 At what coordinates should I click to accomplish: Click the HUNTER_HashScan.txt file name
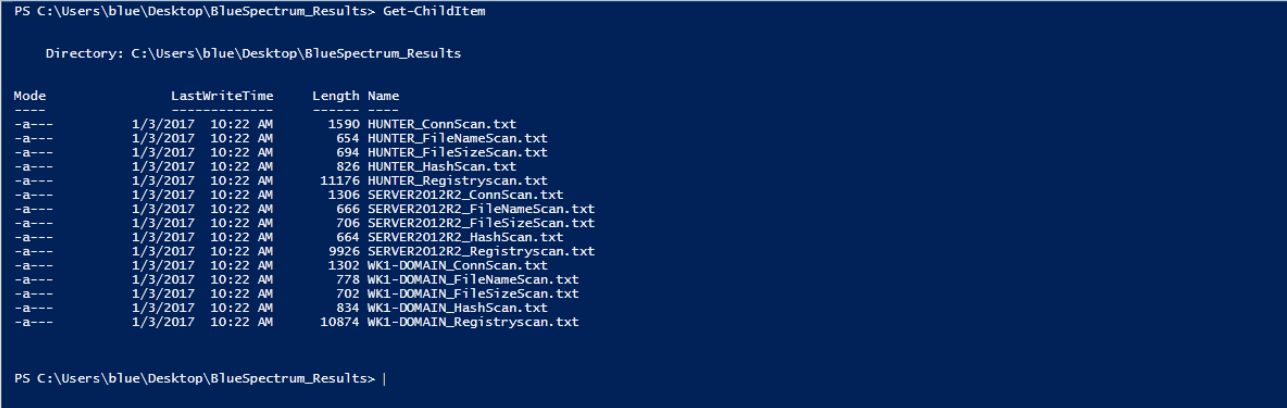(441, 166)
